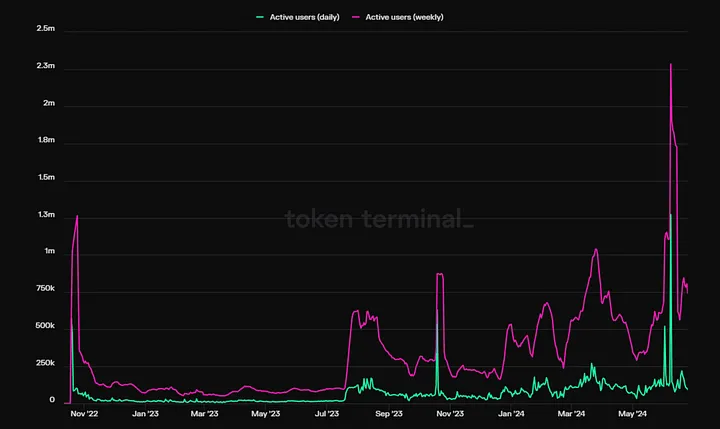Click the Jan '24 x-axis label
Screen dimensions: 720x429
[x=511, y=413]
